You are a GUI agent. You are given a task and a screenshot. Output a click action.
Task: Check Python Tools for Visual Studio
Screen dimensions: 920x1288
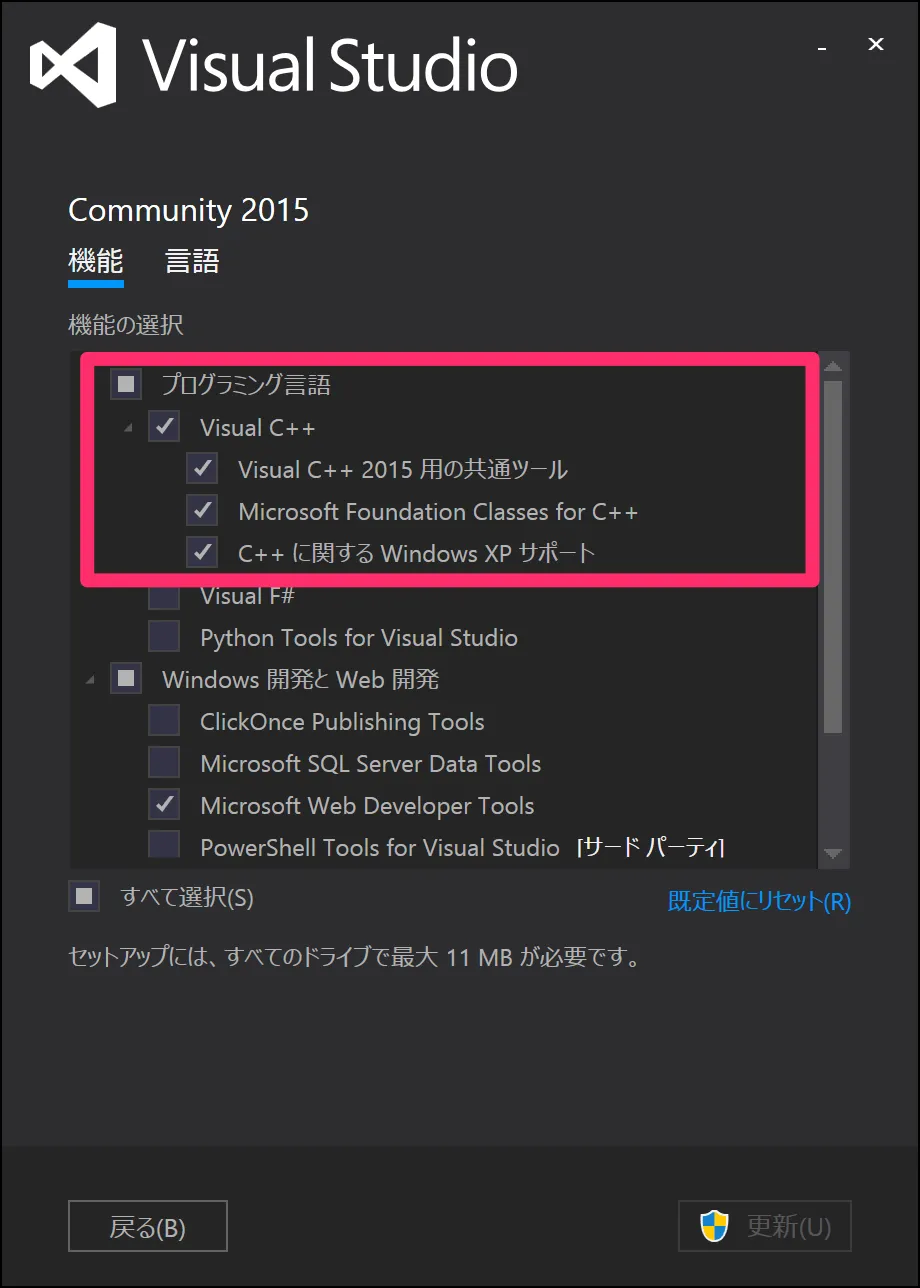point(164,636)
